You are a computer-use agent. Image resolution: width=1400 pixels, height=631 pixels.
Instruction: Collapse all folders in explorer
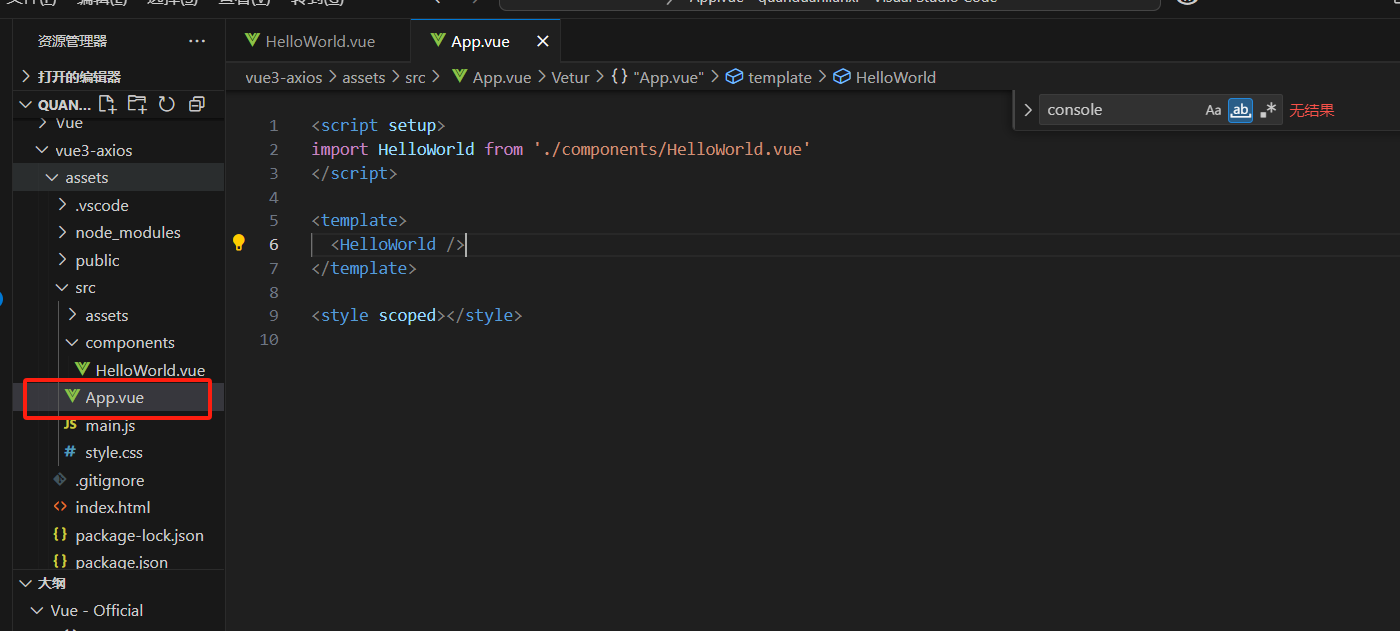tap(197, 104)
